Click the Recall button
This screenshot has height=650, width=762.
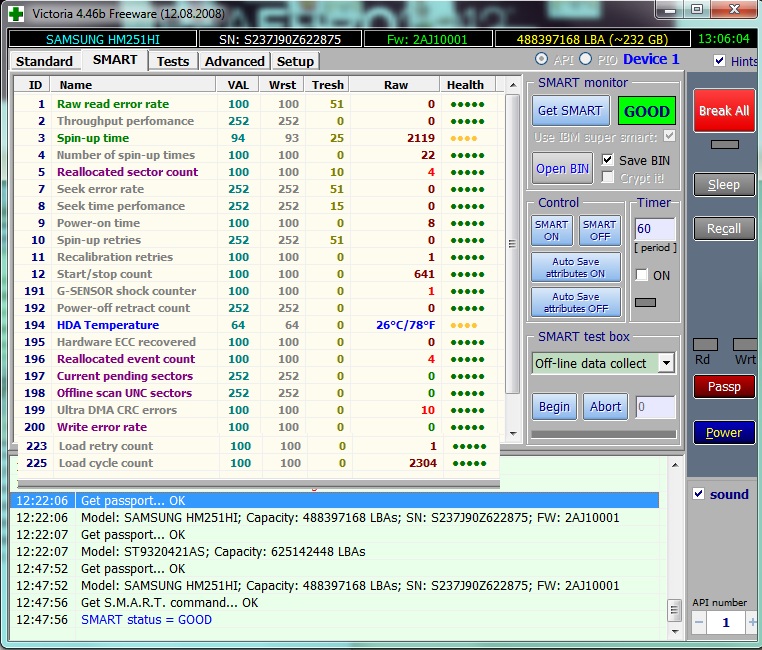coord(724,228)
